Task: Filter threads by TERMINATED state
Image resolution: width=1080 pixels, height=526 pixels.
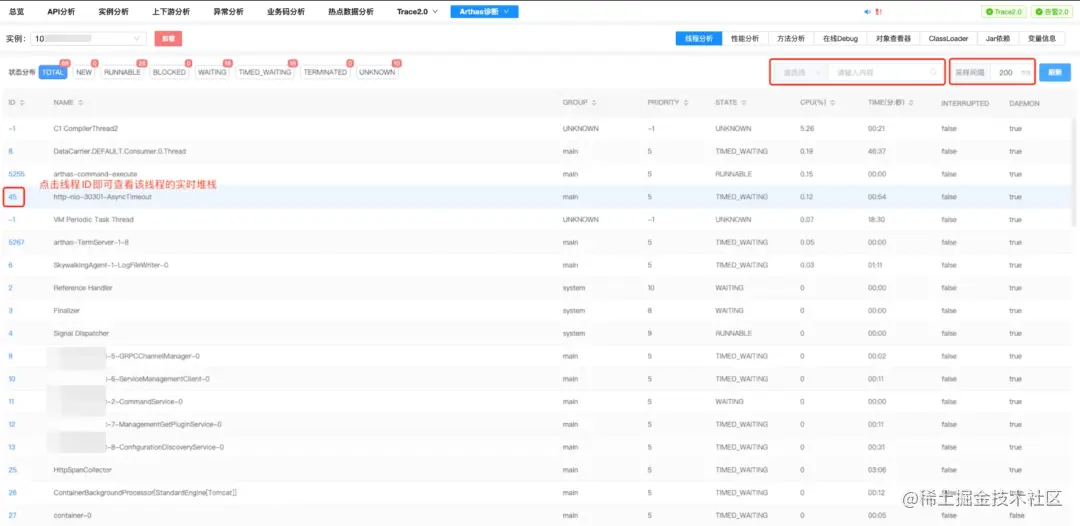Action: 325,72
